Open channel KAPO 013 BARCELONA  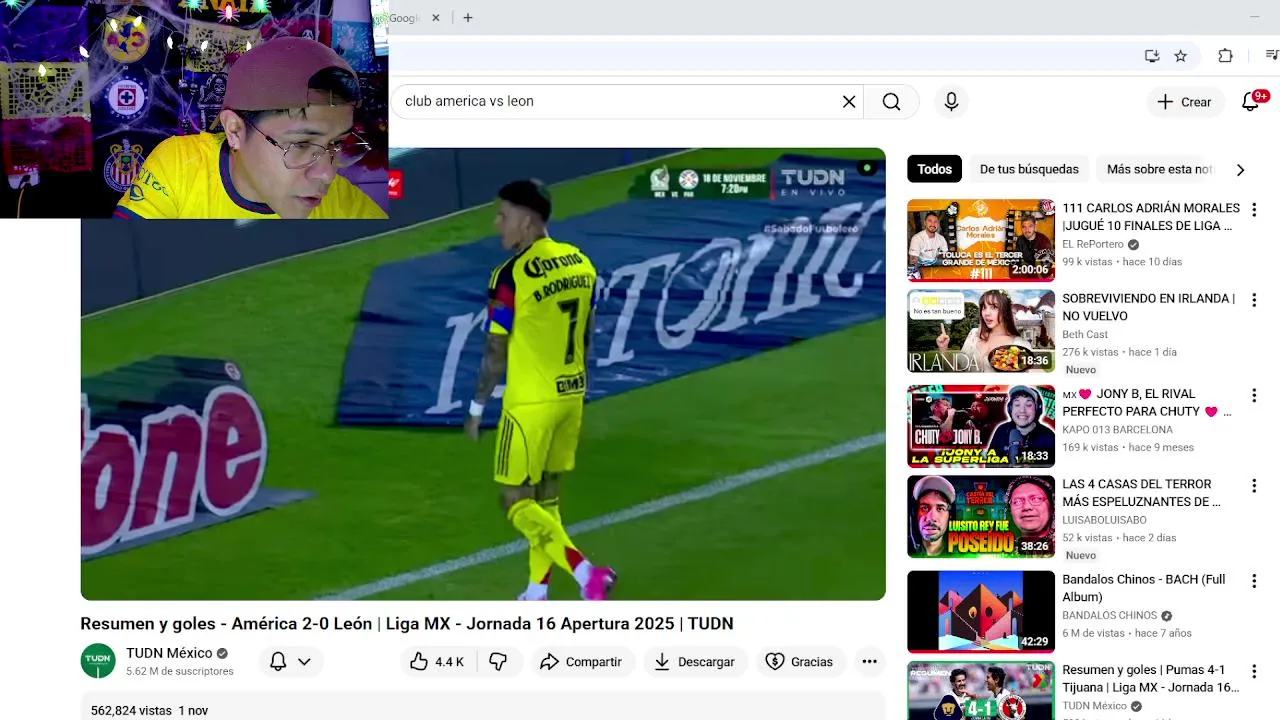[1117, 430]
